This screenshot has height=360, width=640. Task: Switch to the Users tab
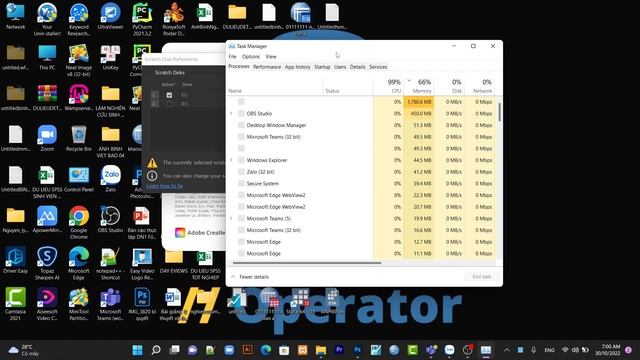point(340,67)
